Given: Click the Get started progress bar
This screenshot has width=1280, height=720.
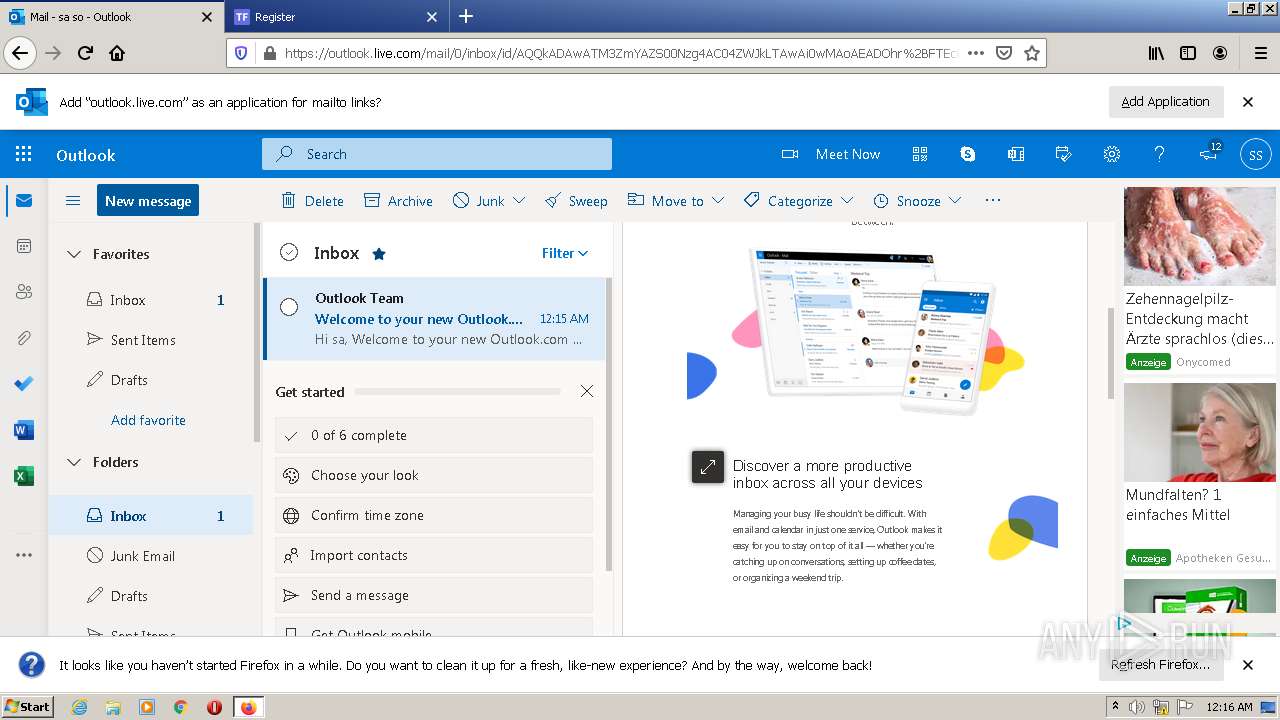Looking at the screenshot, I should point(457,392).
